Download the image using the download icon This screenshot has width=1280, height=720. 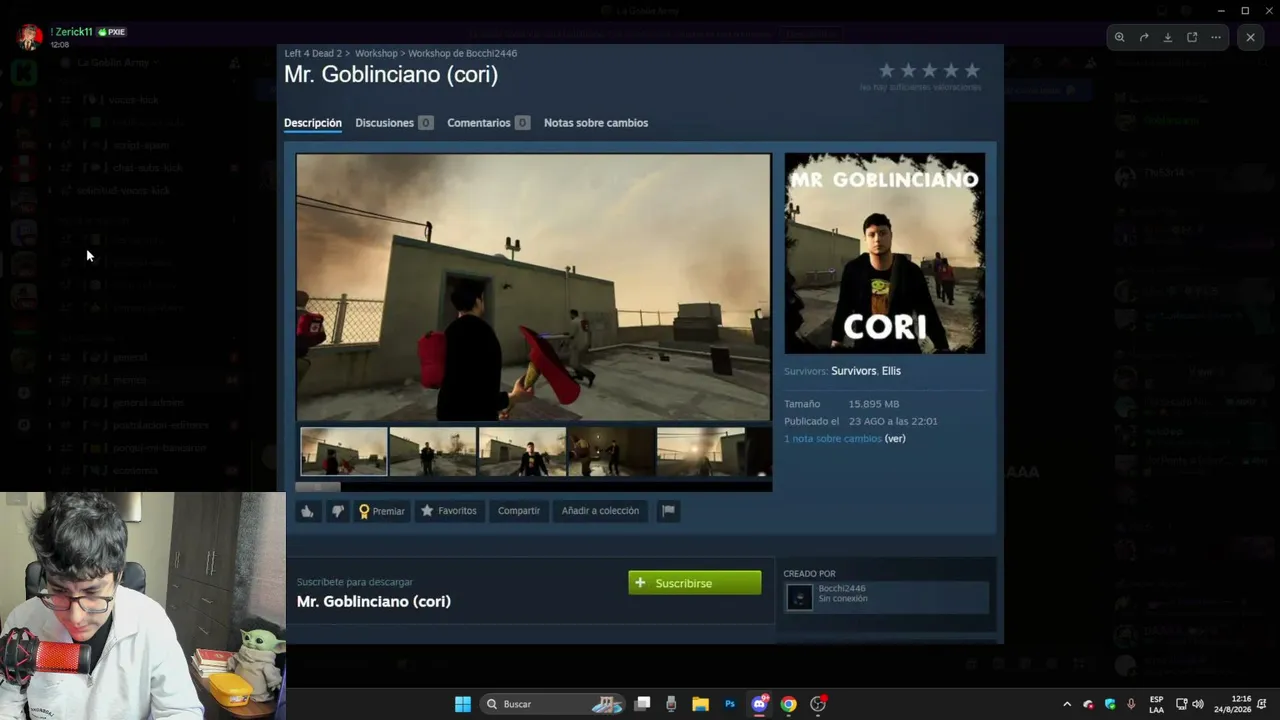coord(1168,37)
